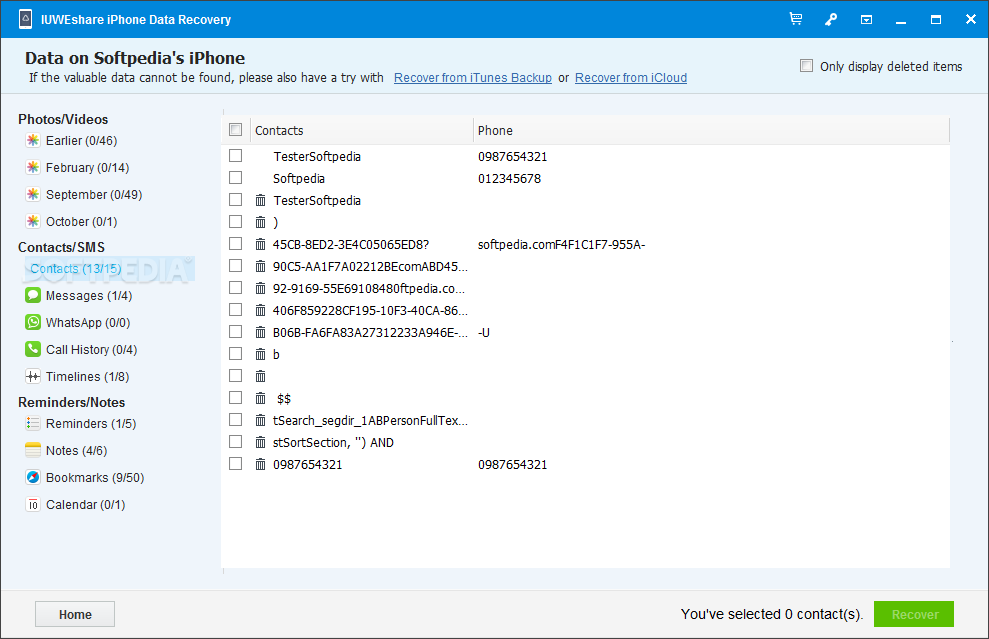The width and height of the screenshot is (989, 639).
Task: Check the stSortSection contact row
Action: click(235, 442)
